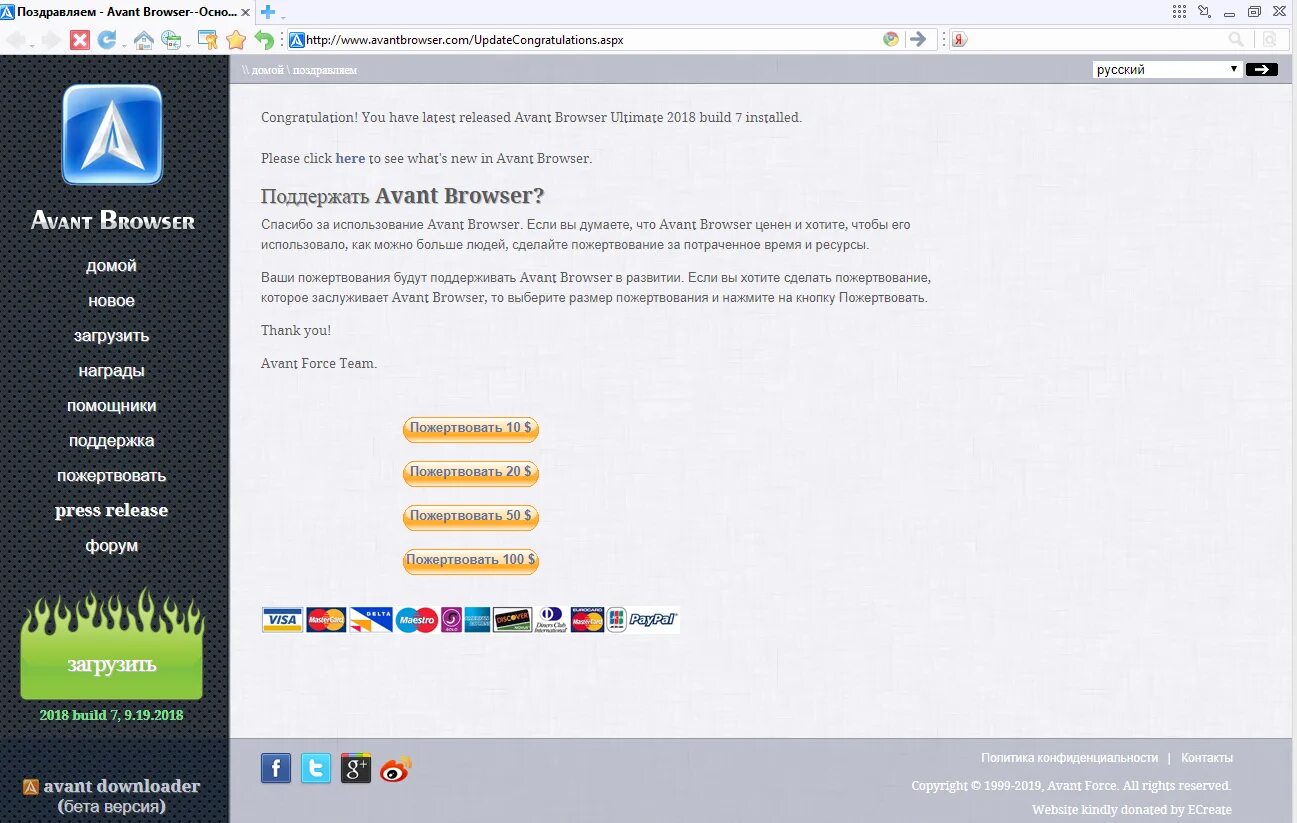This screenshot has height=823, width=1297.
Task: Open the Twitter social icon
Action: coord(316,768)
